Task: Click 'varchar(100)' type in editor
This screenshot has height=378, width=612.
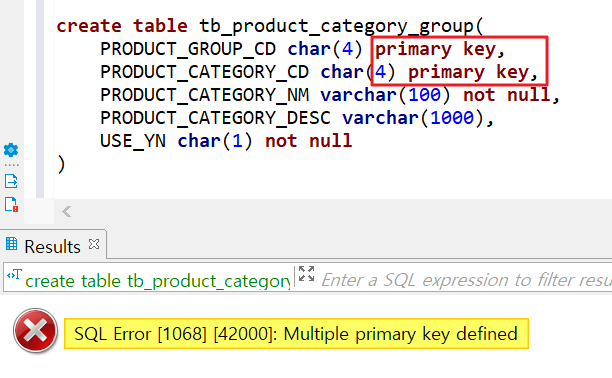Action: pyautogui.click(x=386, y=95)
